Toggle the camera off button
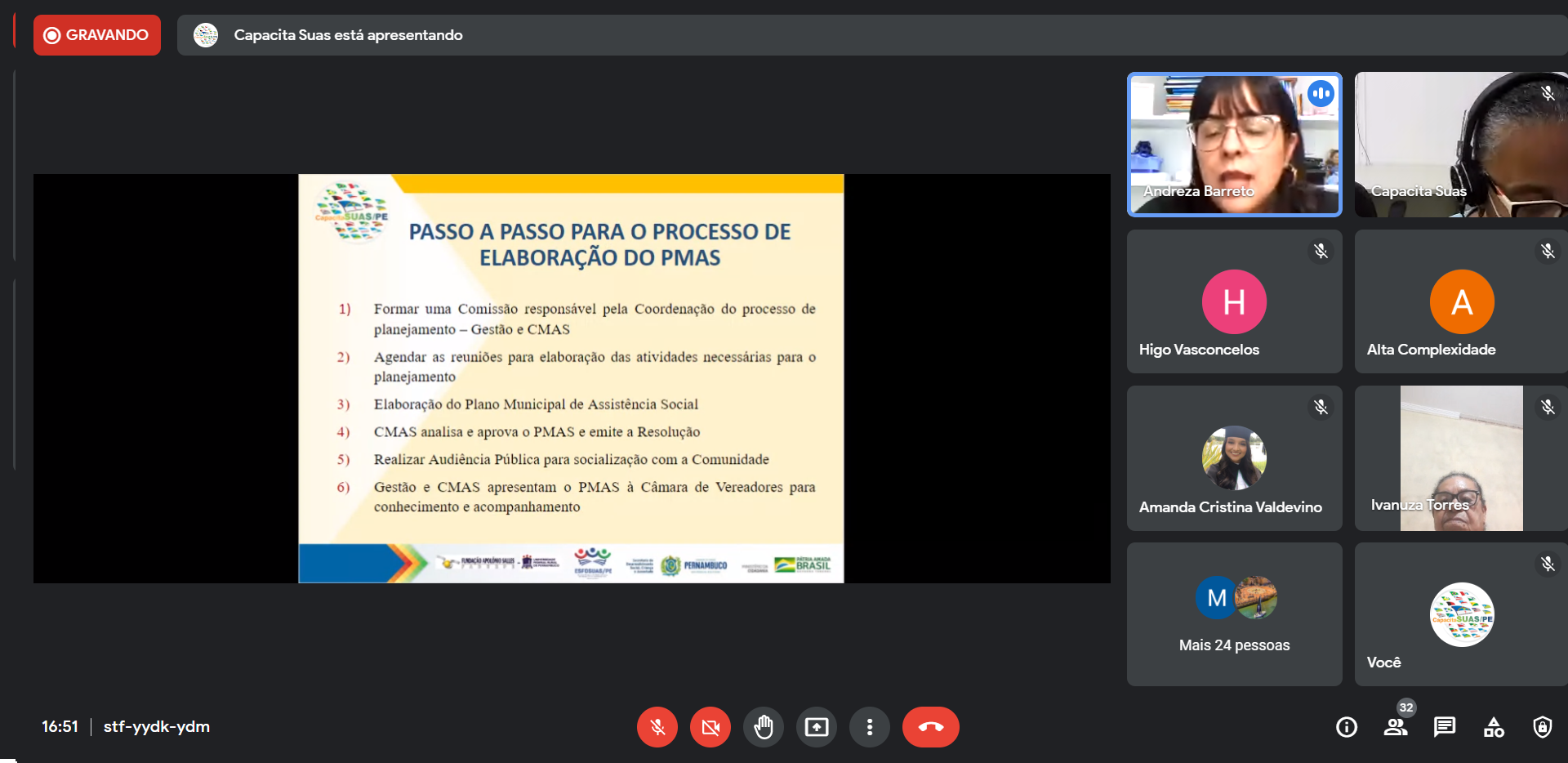Image resolution: width=1568 pixels, height=763 pixels. [710, 727]
